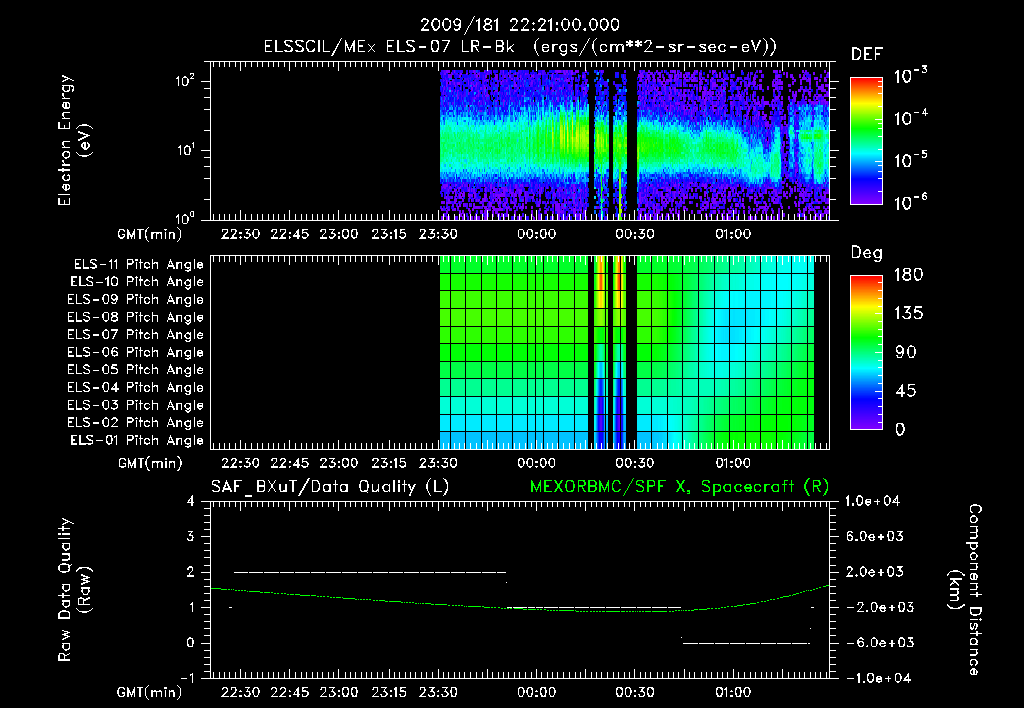Click the data quality level 2 line segment

click(370, 572)
